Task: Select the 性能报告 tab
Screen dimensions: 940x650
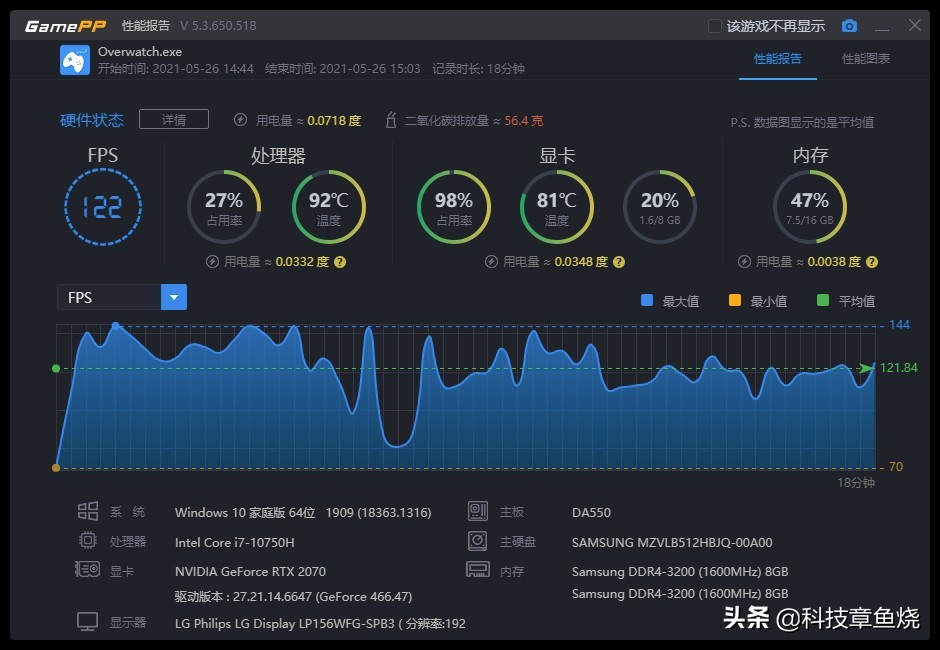Action: tap(779, 60)
